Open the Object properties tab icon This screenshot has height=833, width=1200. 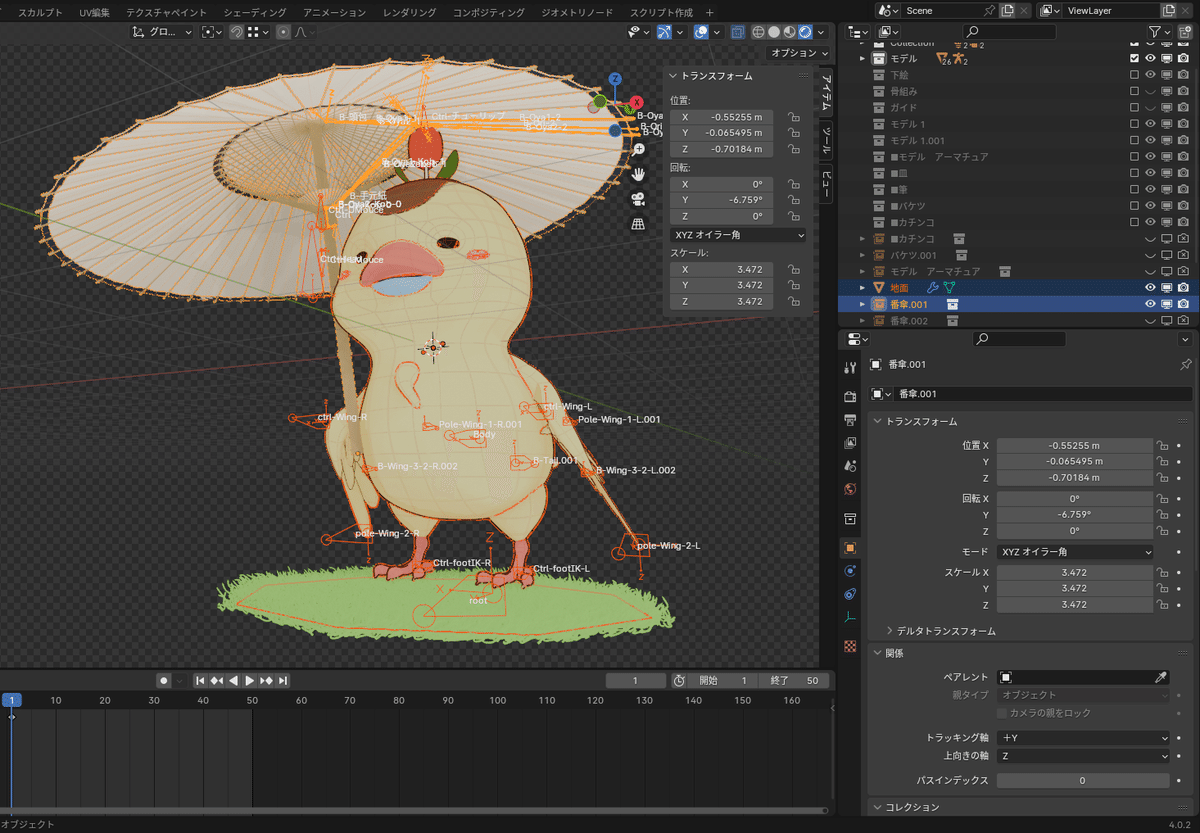click(850, 548)
